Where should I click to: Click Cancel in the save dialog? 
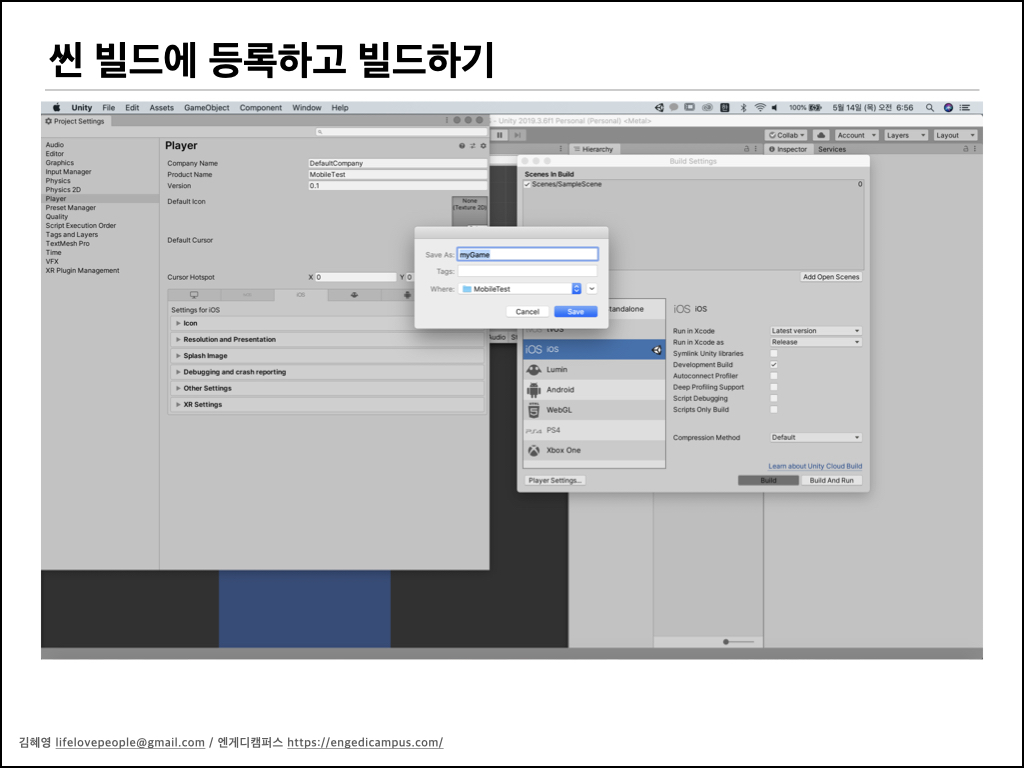[x=527, y=312]
